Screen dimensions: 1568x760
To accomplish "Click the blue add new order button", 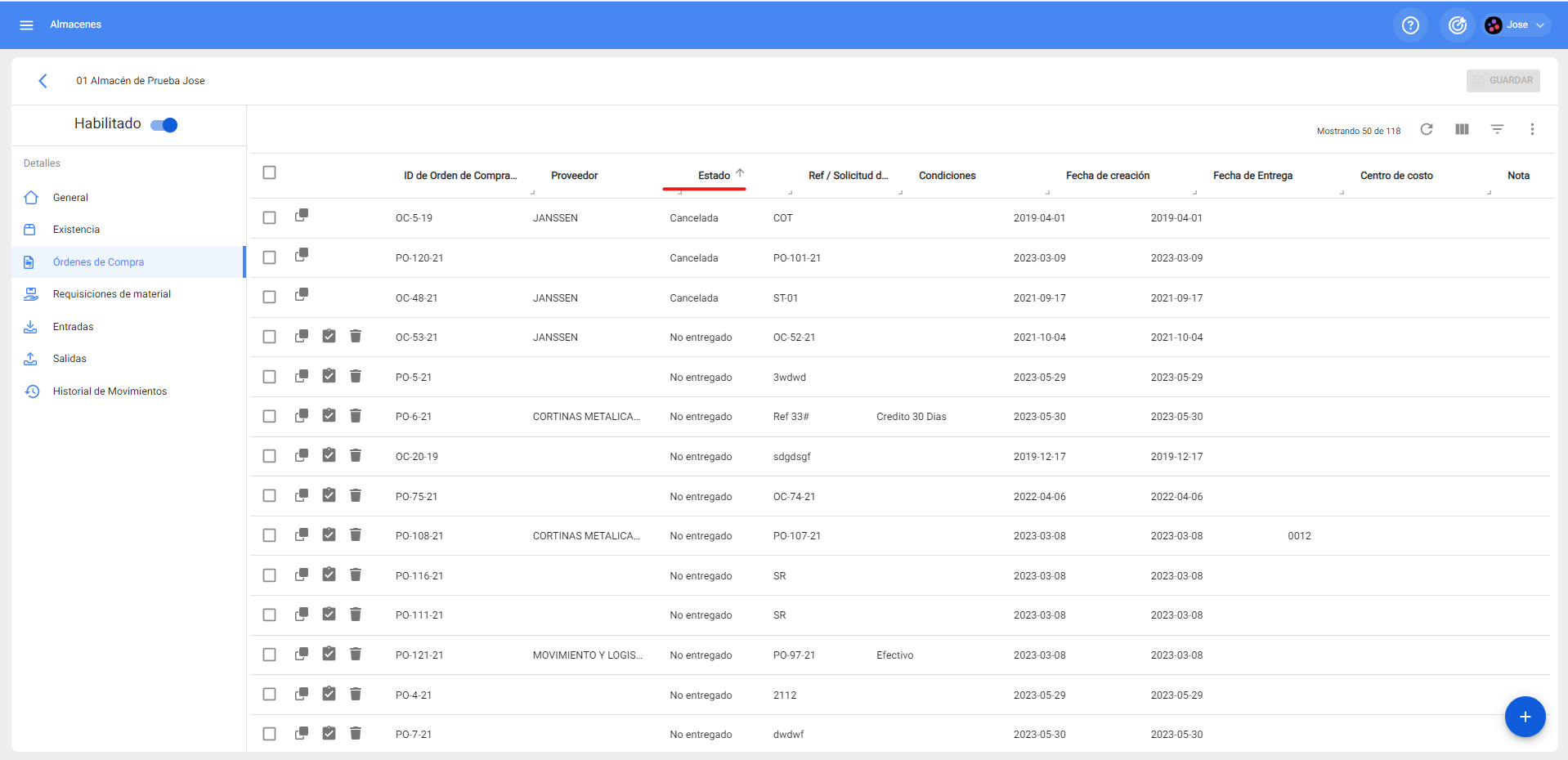I will point(1525,717).
